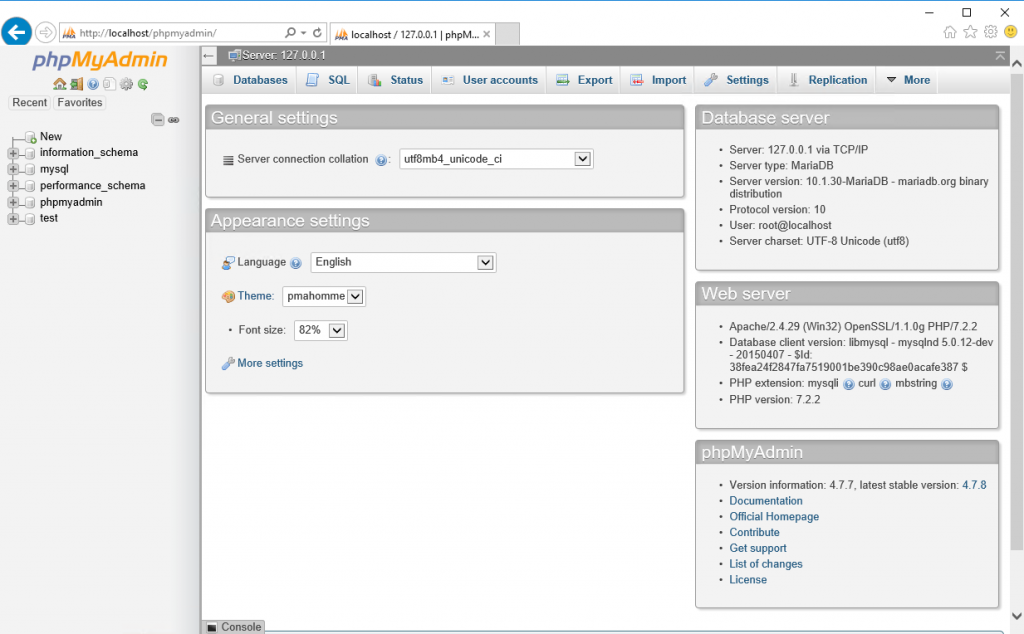Viewport: 1024px width, 634px height.
Task: Open the New database entry
Action: (51, 136)
